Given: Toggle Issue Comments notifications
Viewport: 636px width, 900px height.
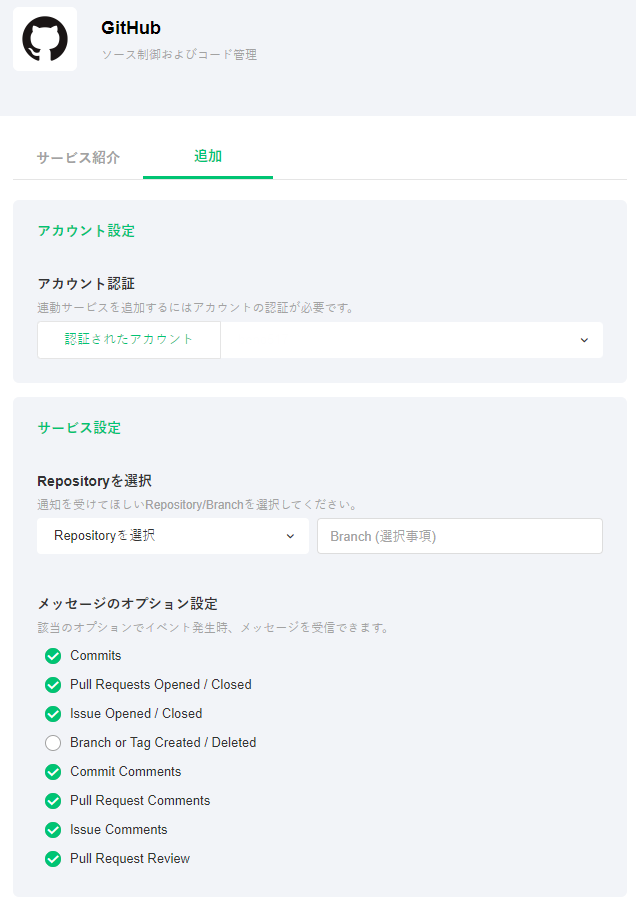Looking at the screenshot, I should (x=53, y=830).
